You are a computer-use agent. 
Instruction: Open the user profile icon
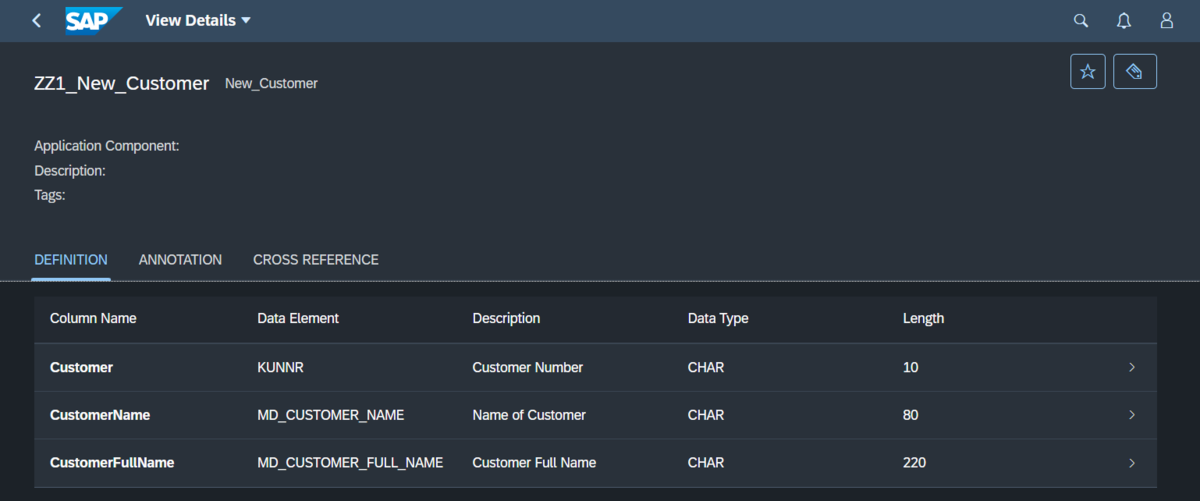[1166, 20]
